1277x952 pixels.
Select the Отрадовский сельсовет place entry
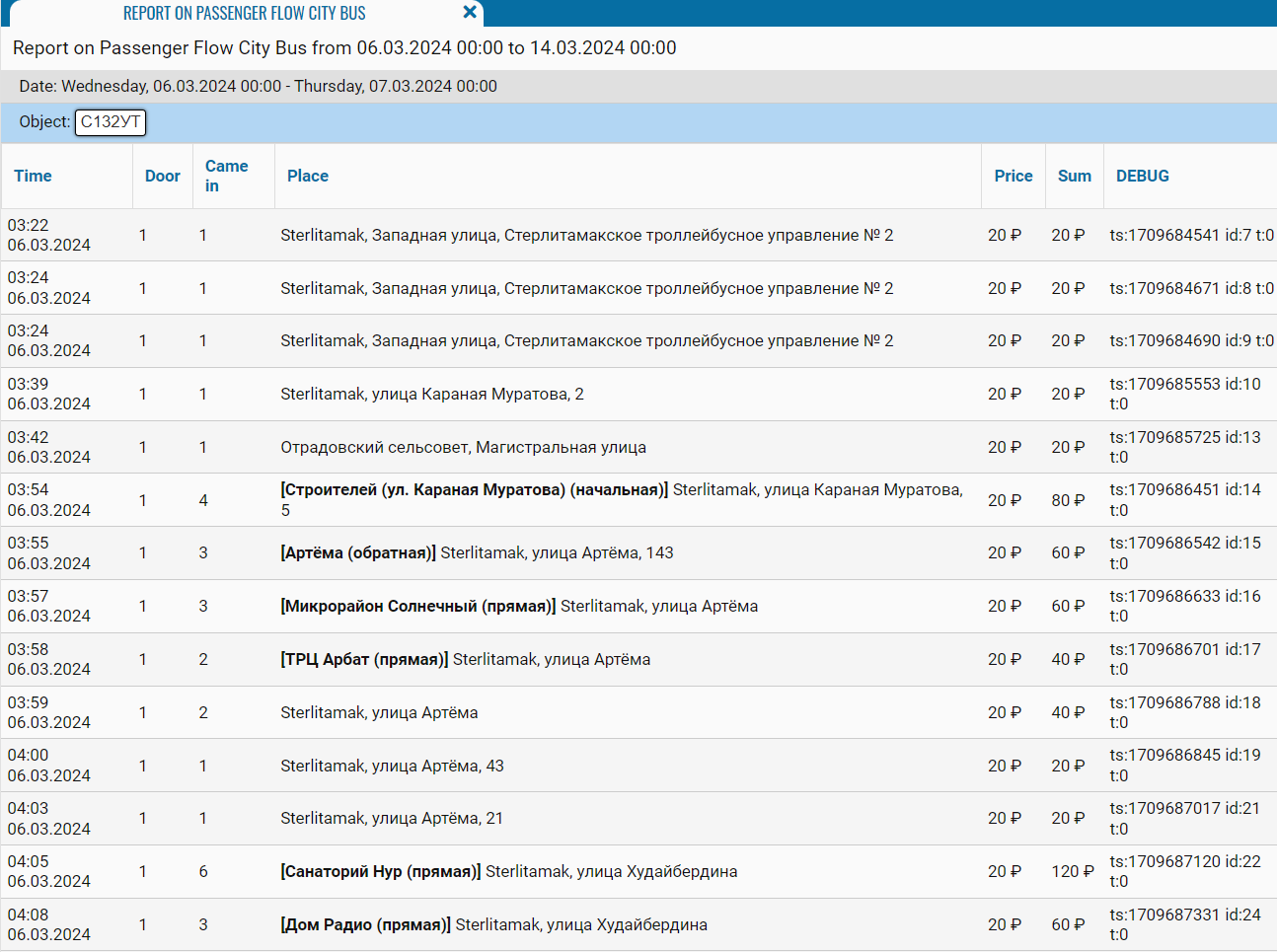[x=463, y=448]
